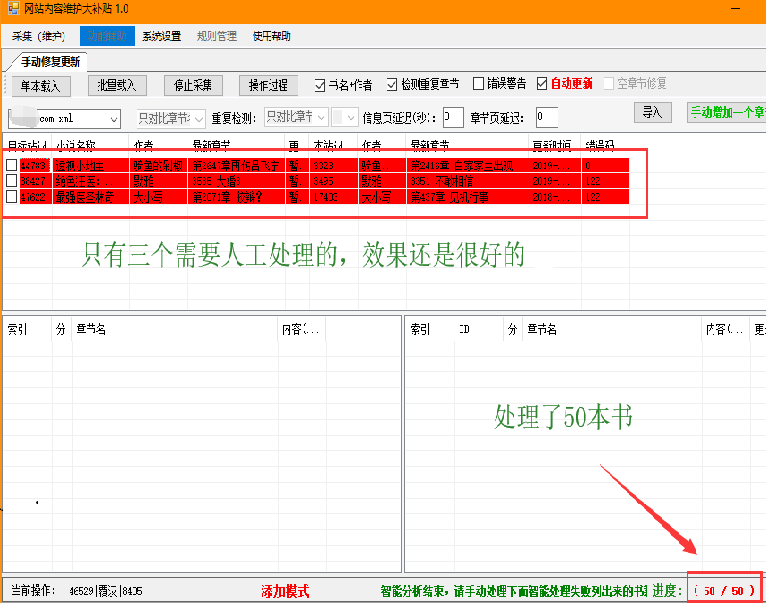The width and height of the screenshot is (766, 607).
Task: Click the 停止采集 button
Action: (193, 85)
